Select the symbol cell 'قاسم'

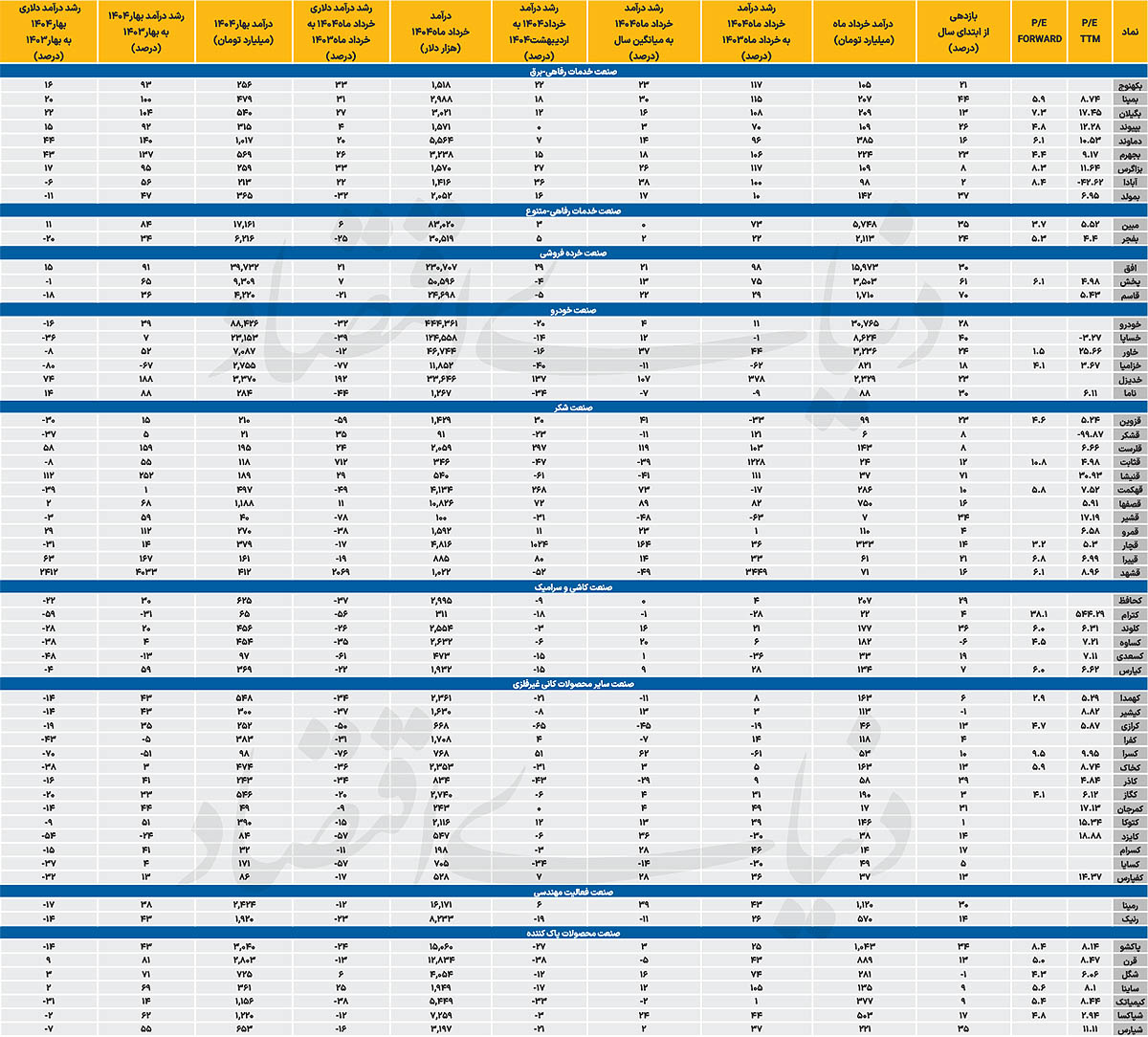[x=1129, y=295]
